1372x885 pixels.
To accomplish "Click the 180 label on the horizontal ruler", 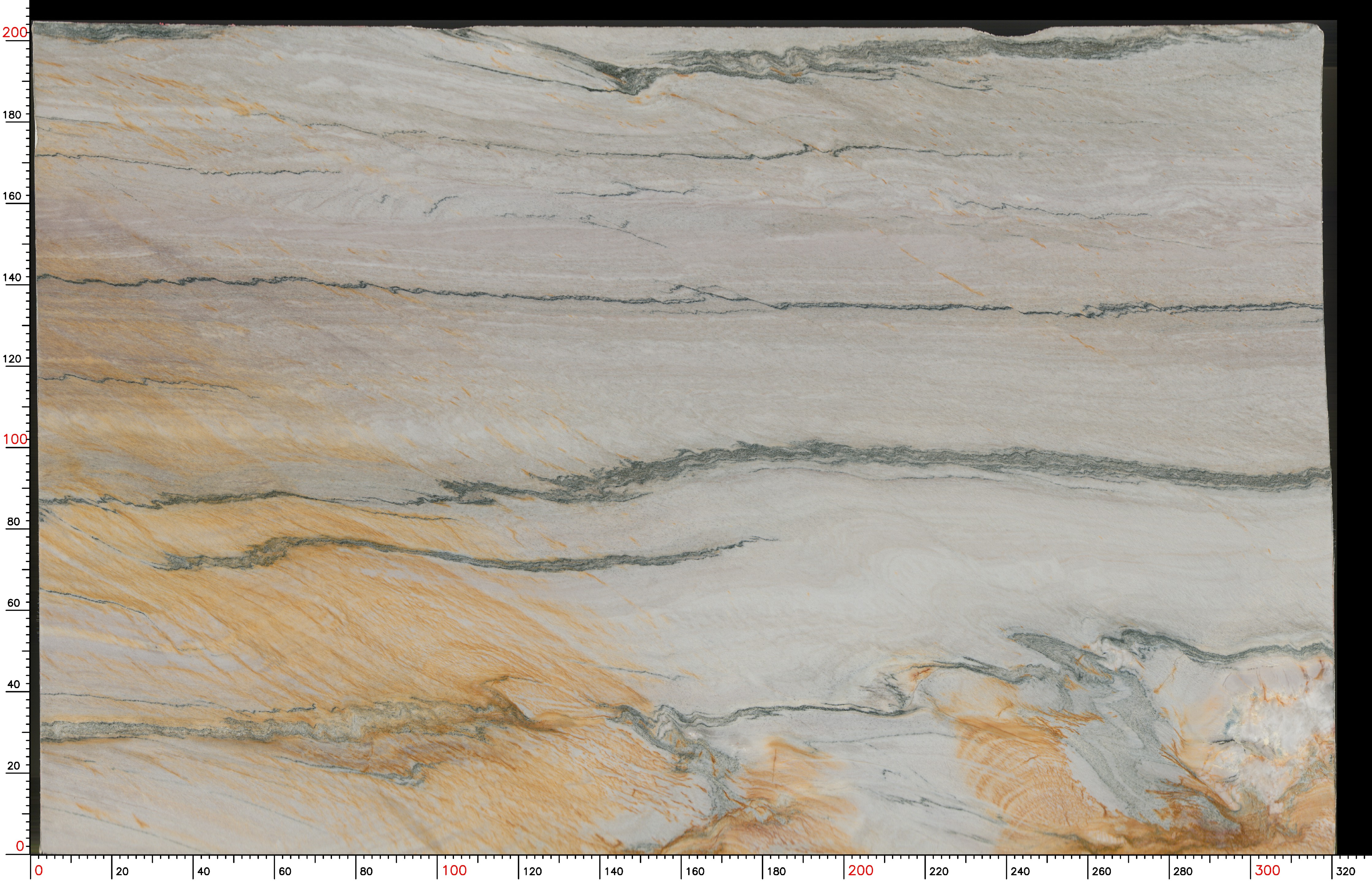I will [x=776, y=871].
